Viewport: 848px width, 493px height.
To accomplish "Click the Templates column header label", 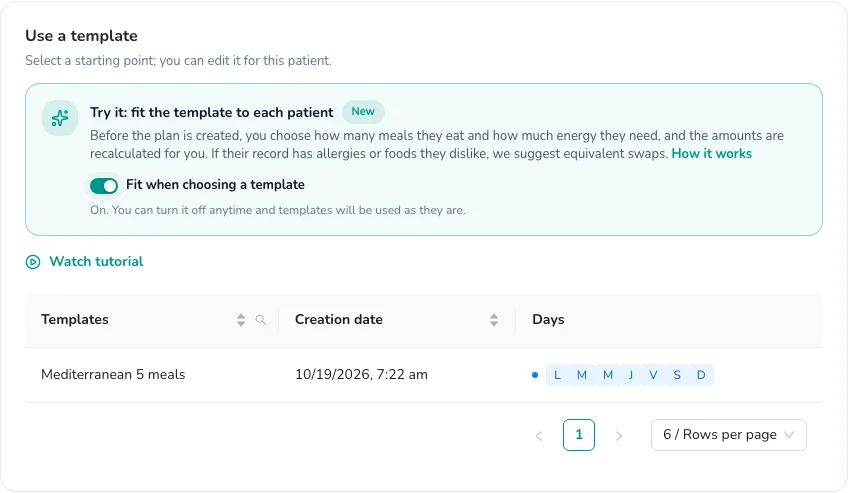I will 75,319.
